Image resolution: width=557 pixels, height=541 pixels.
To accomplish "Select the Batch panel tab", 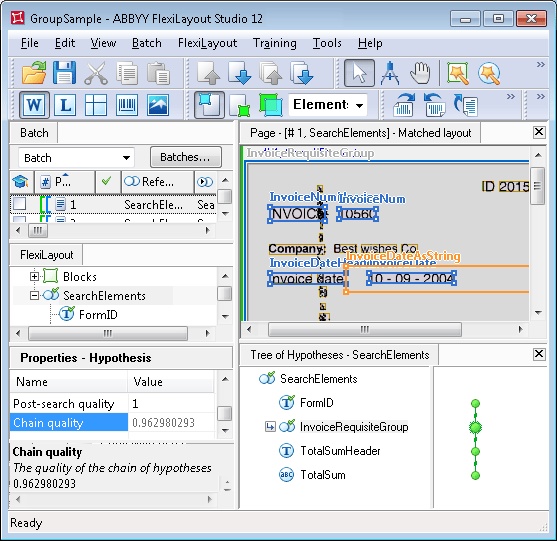I will 34,133.
